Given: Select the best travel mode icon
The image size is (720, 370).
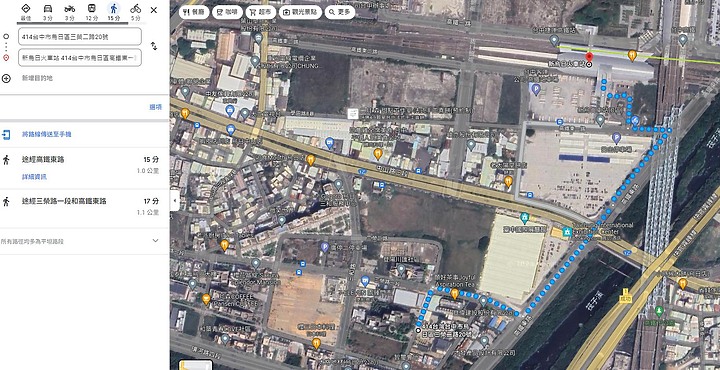Looking at the screenshot, I should (x=26, y=8).
